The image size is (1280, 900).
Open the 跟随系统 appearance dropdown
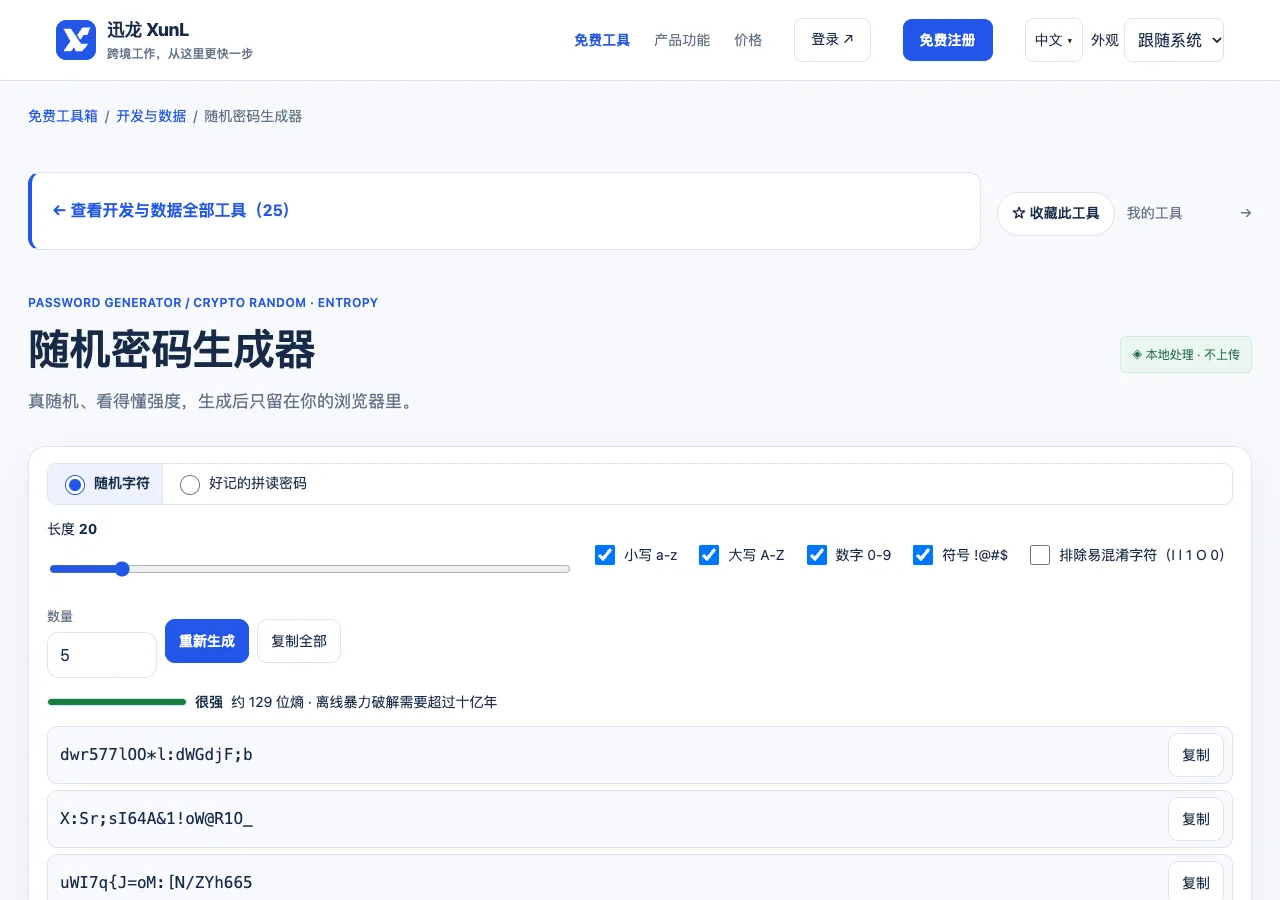pos(1174,40)
